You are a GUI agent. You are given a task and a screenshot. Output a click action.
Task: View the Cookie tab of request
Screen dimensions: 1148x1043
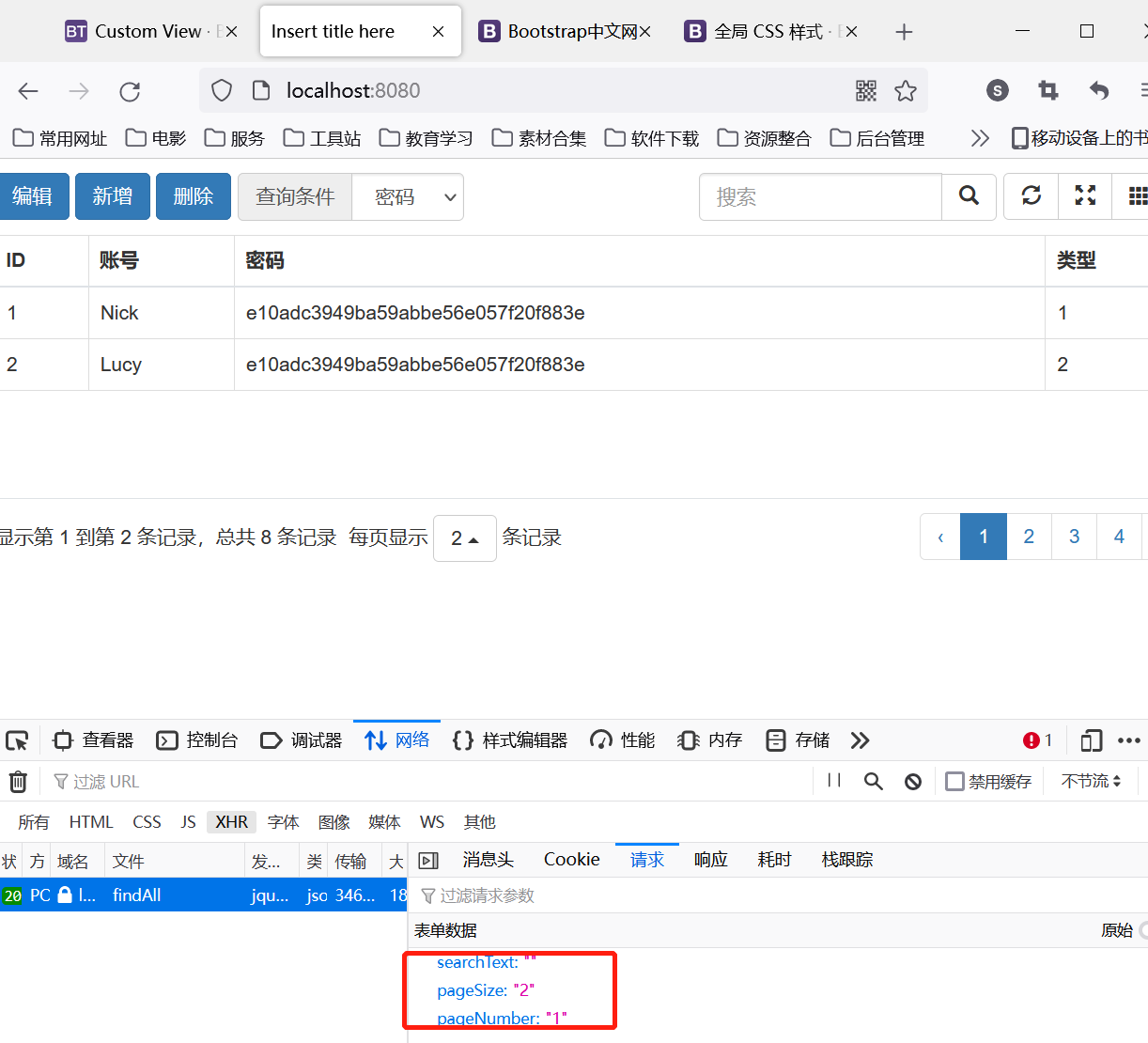tap(572, 860)
